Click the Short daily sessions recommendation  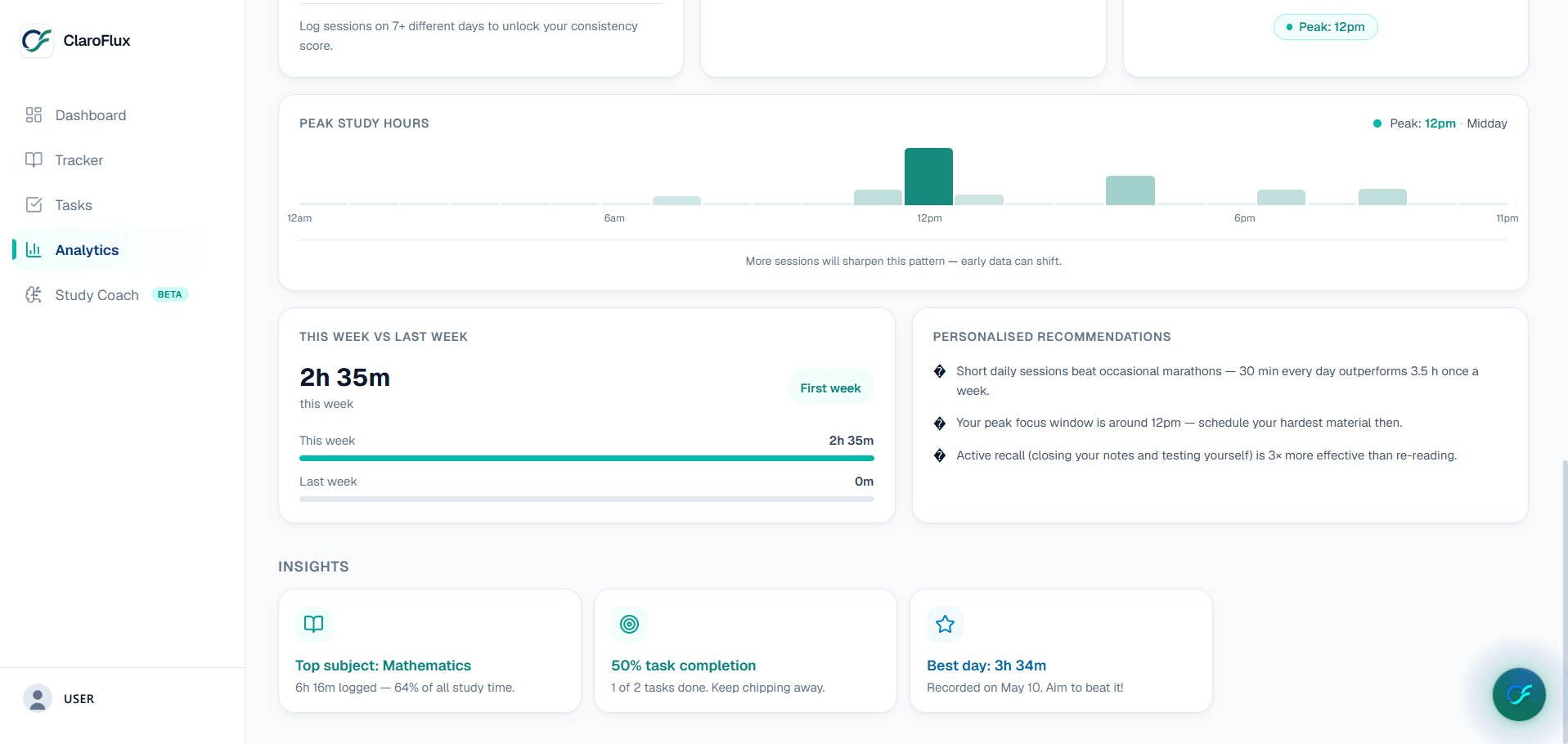[1217, 381]
